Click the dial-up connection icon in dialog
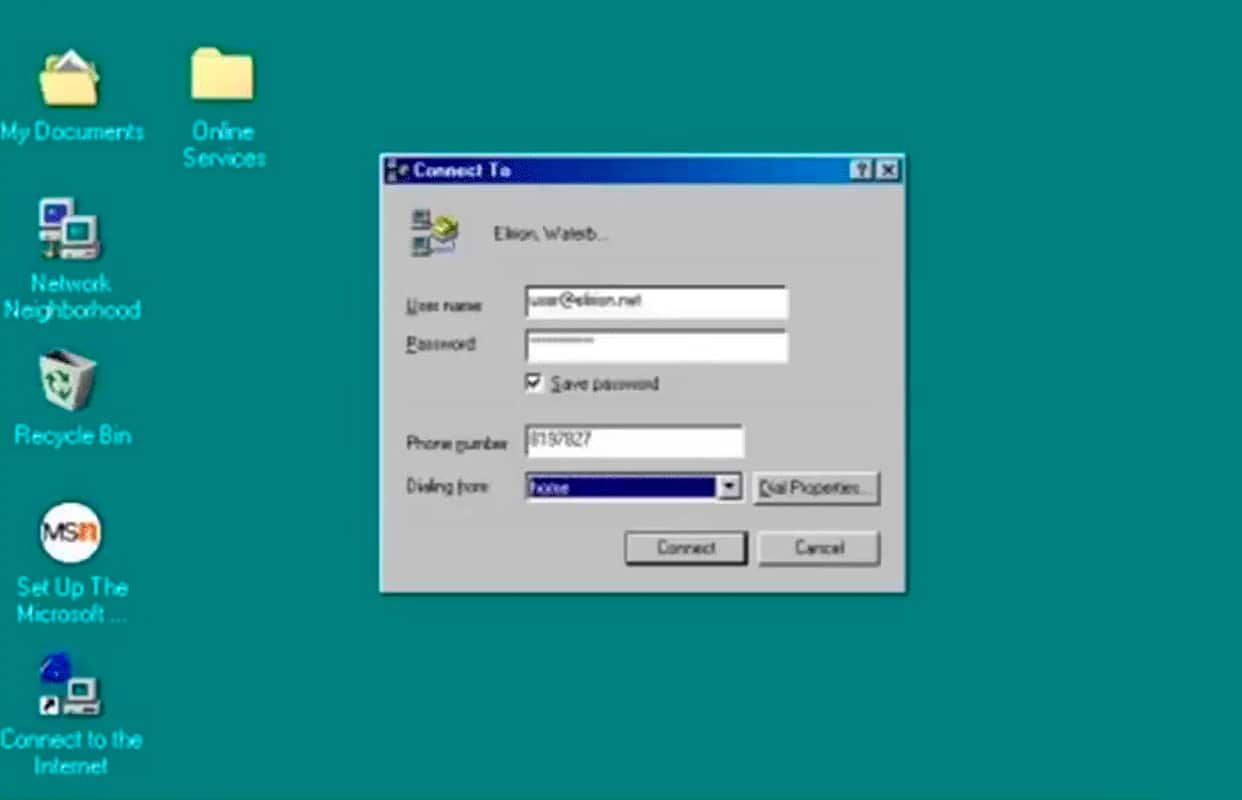Screen dimensions: 1242x800 click(x=434, y=233)
